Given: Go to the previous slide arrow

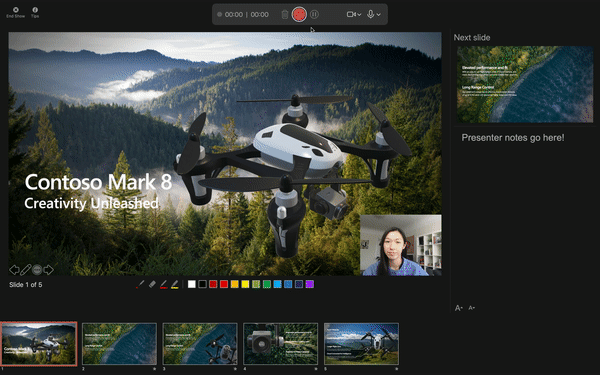Looking at the screenshot, I should 14,270.
